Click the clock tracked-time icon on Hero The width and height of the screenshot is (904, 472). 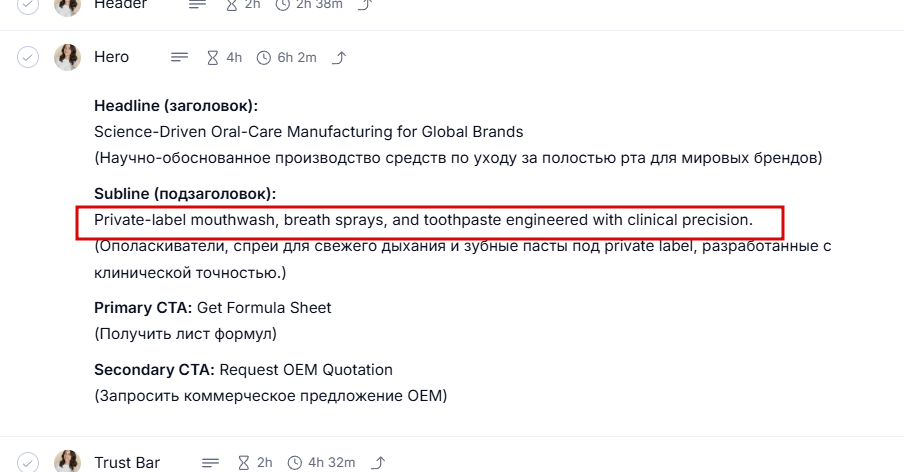pos(264,57)
